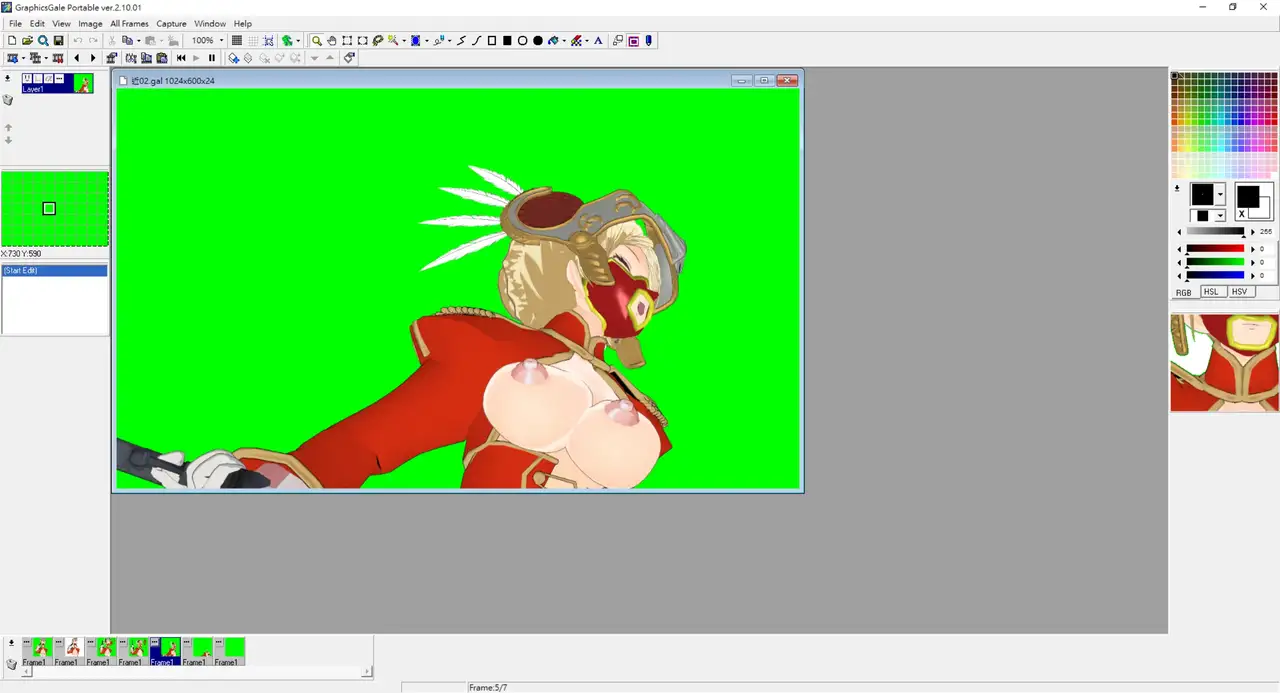This screenshot has width=1280, height=693.
Task: Select the Filled ellipse tool
Action: pos(537,41)
